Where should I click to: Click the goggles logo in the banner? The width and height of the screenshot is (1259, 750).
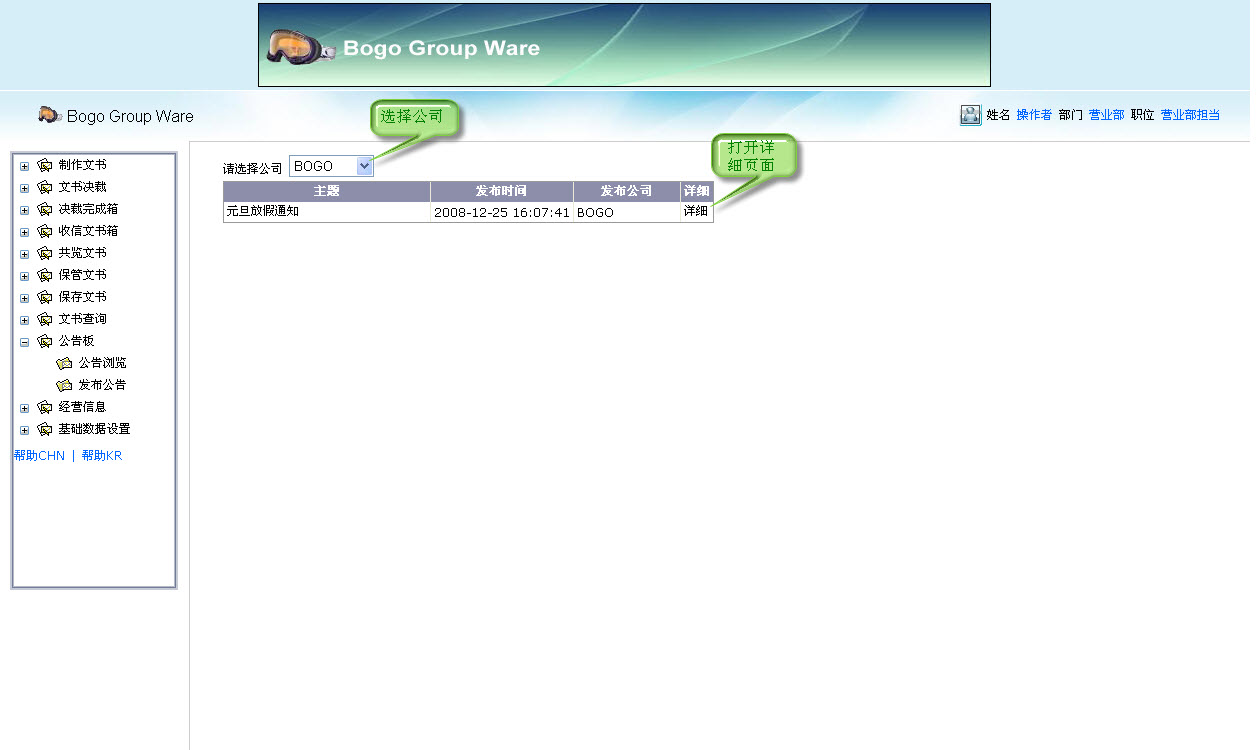[300, 47]
